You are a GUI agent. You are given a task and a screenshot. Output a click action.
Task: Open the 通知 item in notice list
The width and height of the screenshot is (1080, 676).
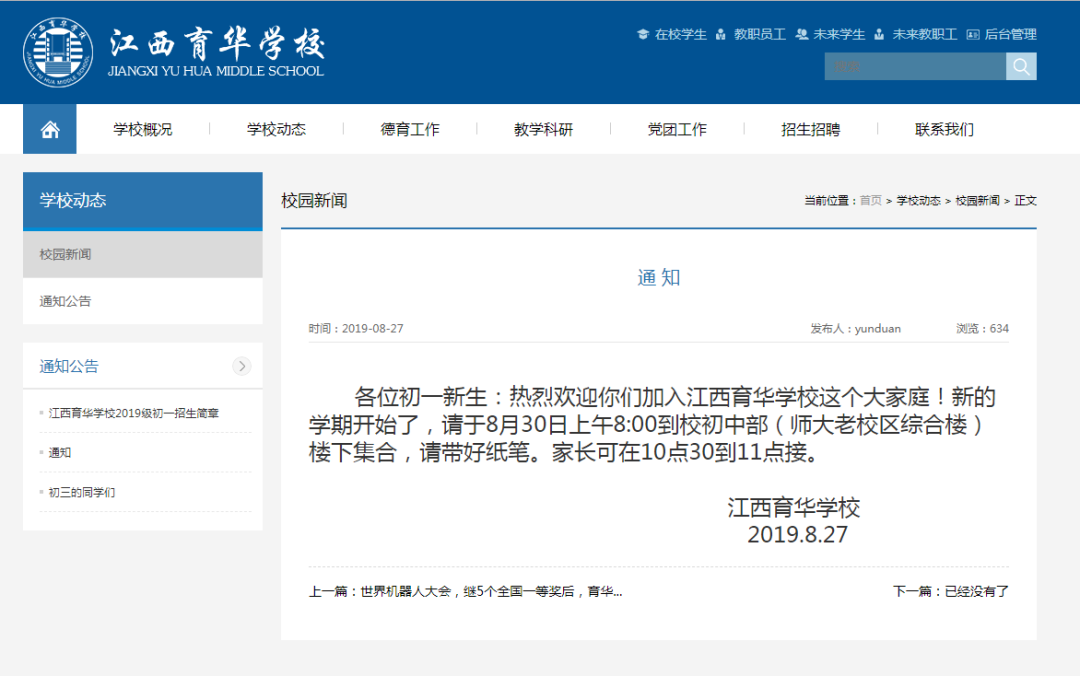59,452
